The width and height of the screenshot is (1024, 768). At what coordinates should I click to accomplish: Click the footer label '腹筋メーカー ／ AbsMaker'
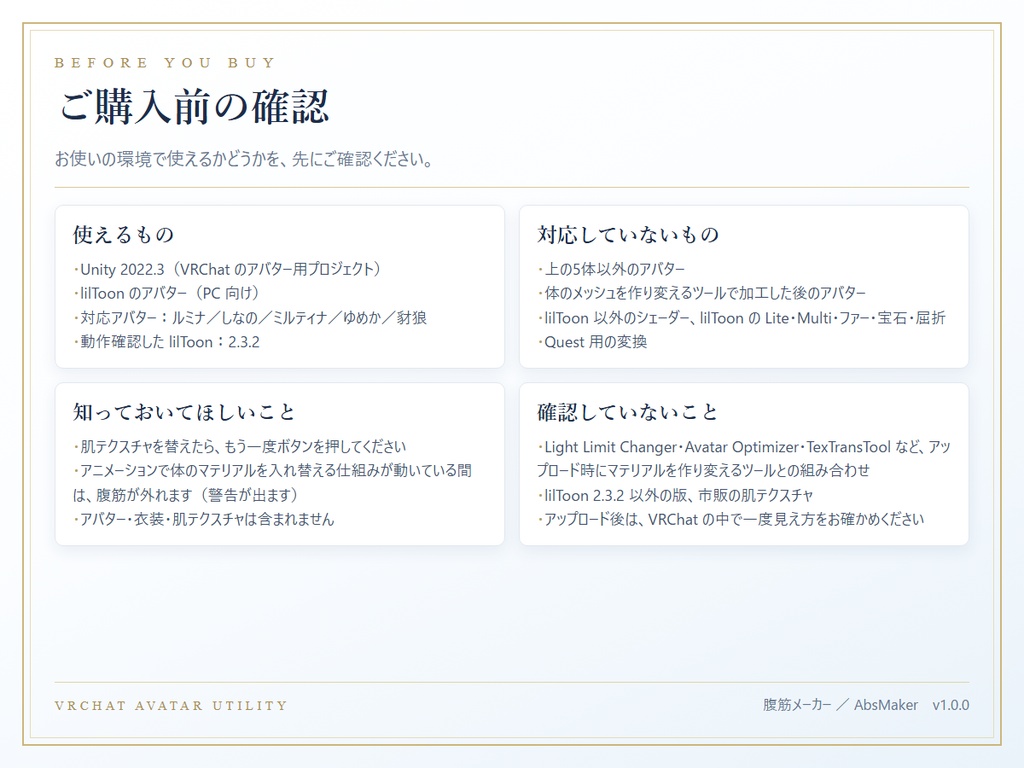point(840,705)
